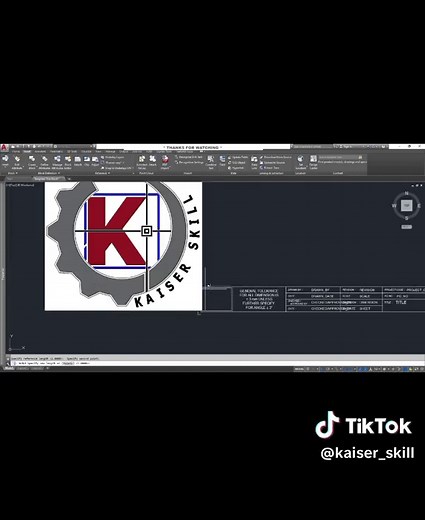Open the Set Location tool
Screen dimensions: 425x520
(300, 162)
